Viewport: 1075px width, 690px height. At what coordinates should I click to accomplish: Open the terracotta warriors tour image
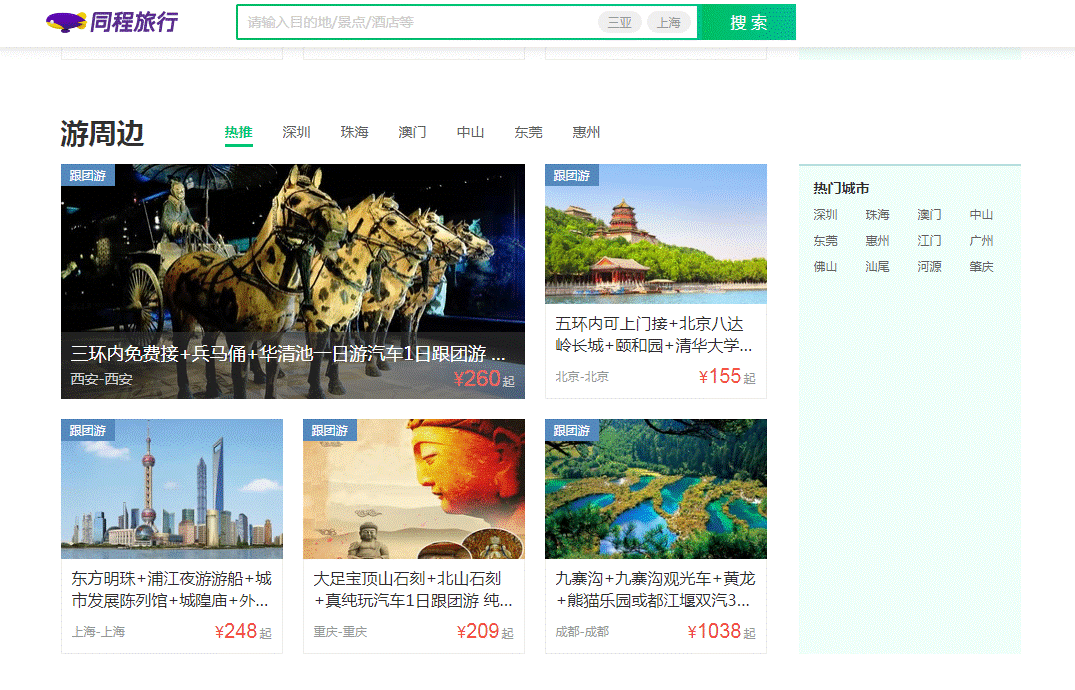point(292,250)
